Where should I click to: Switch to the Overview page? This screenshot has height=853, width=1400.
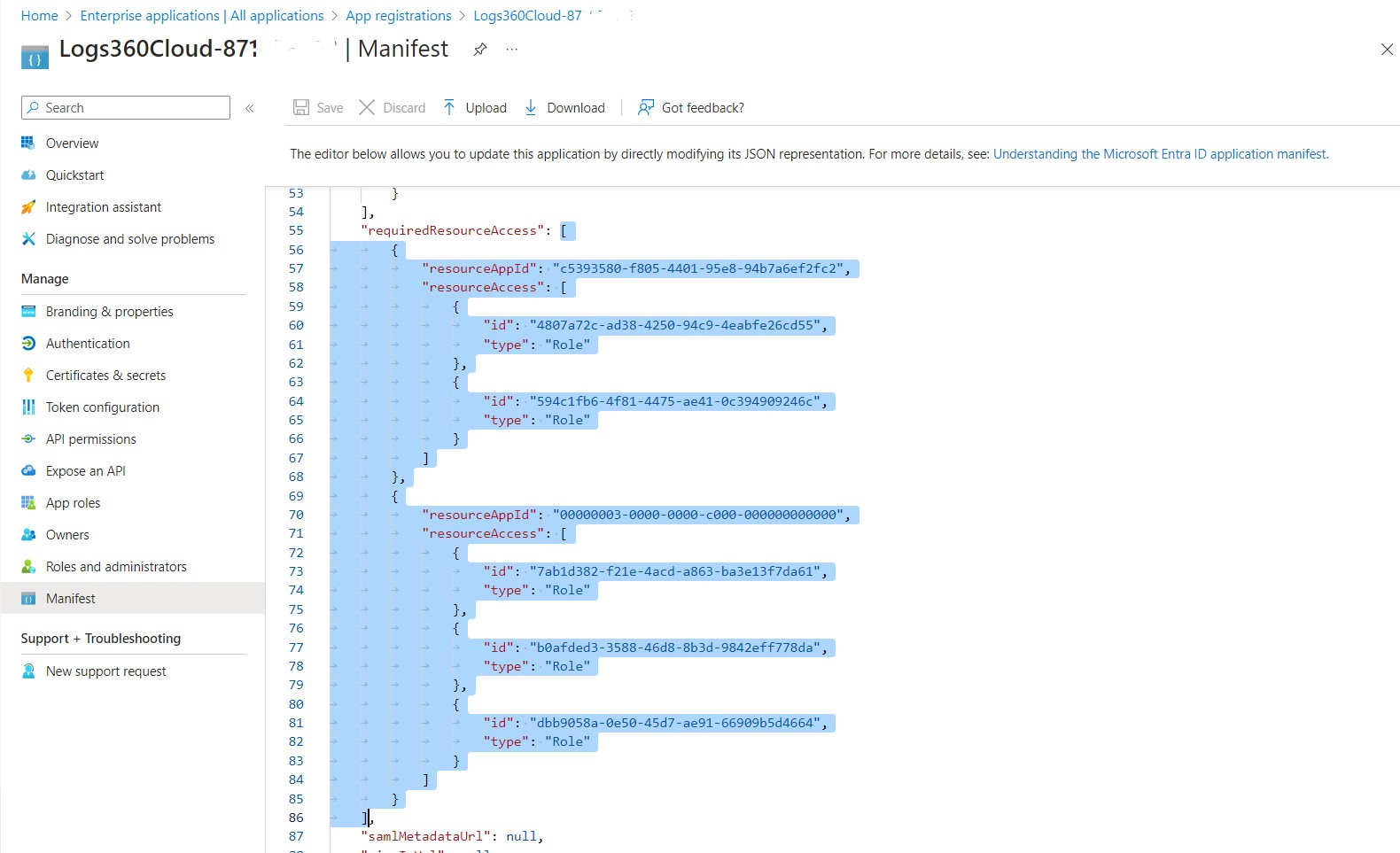tap(71, 143)
